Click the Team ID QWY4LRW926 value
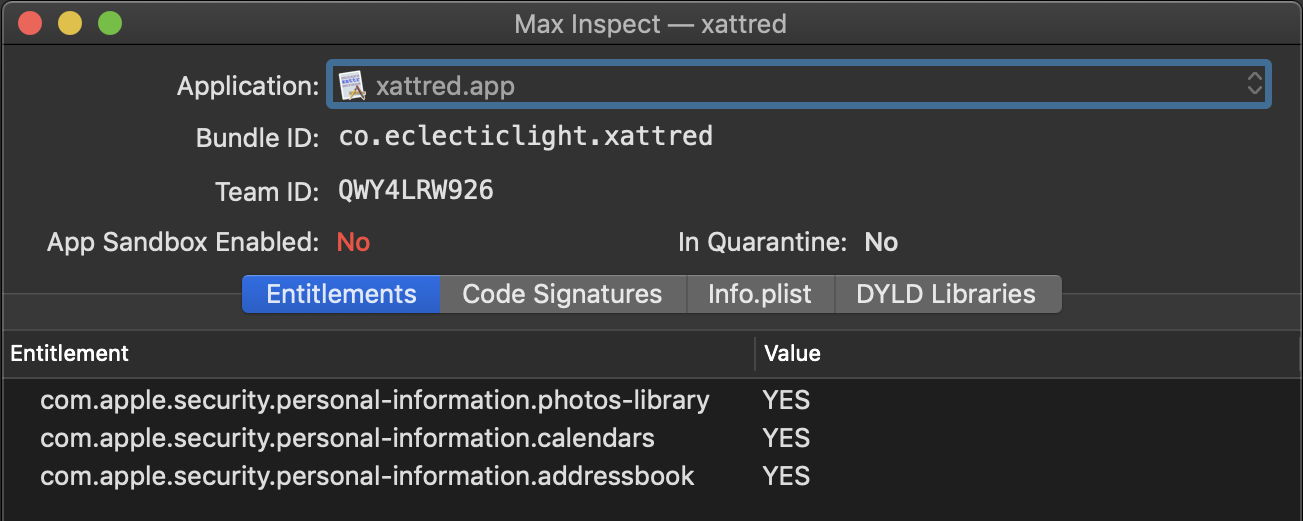The height and width of the screenshot is (521, 1303). 416,190
